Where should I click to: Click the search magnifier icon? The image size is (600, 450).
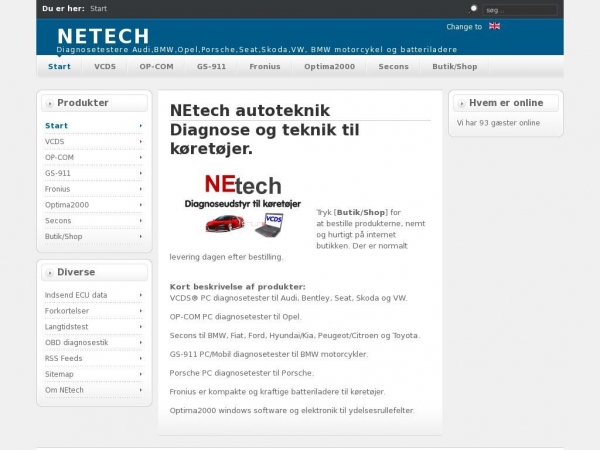(474, 8)
